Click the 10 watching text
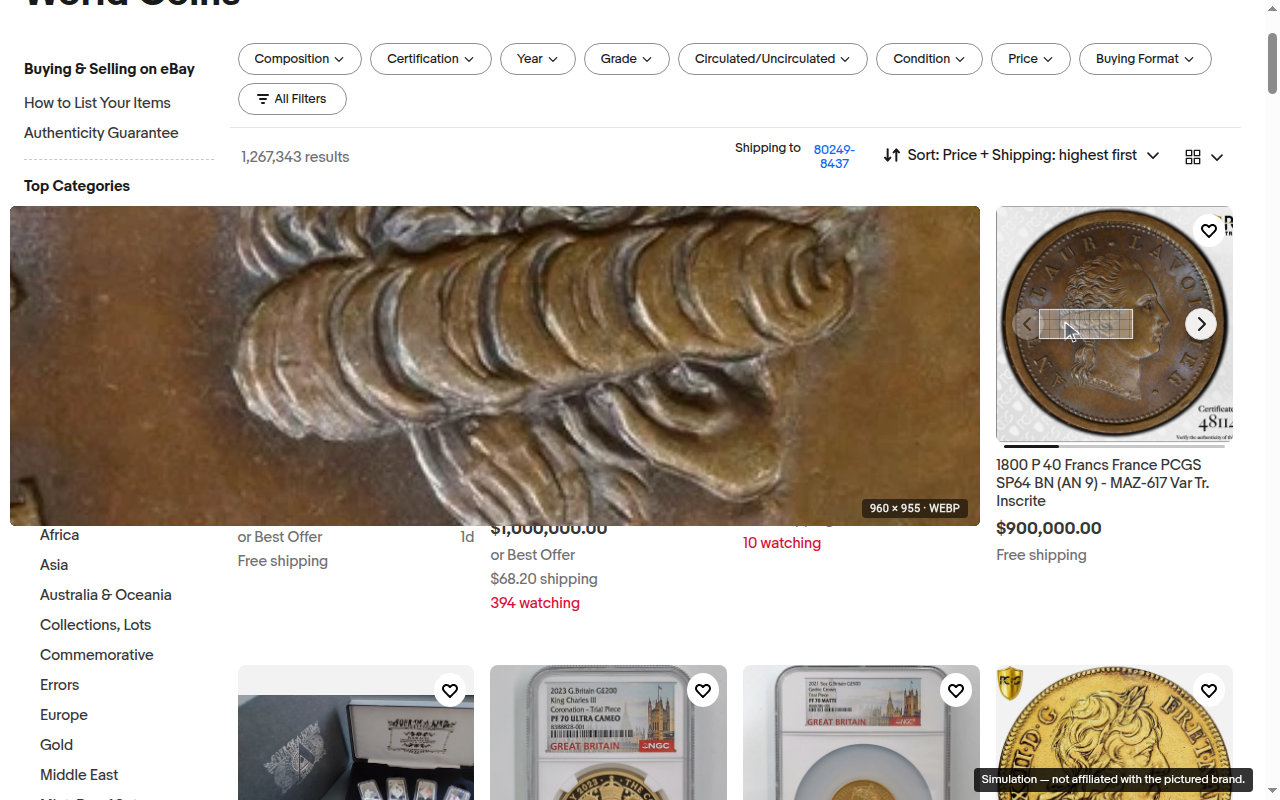 [x=782, y=543]
